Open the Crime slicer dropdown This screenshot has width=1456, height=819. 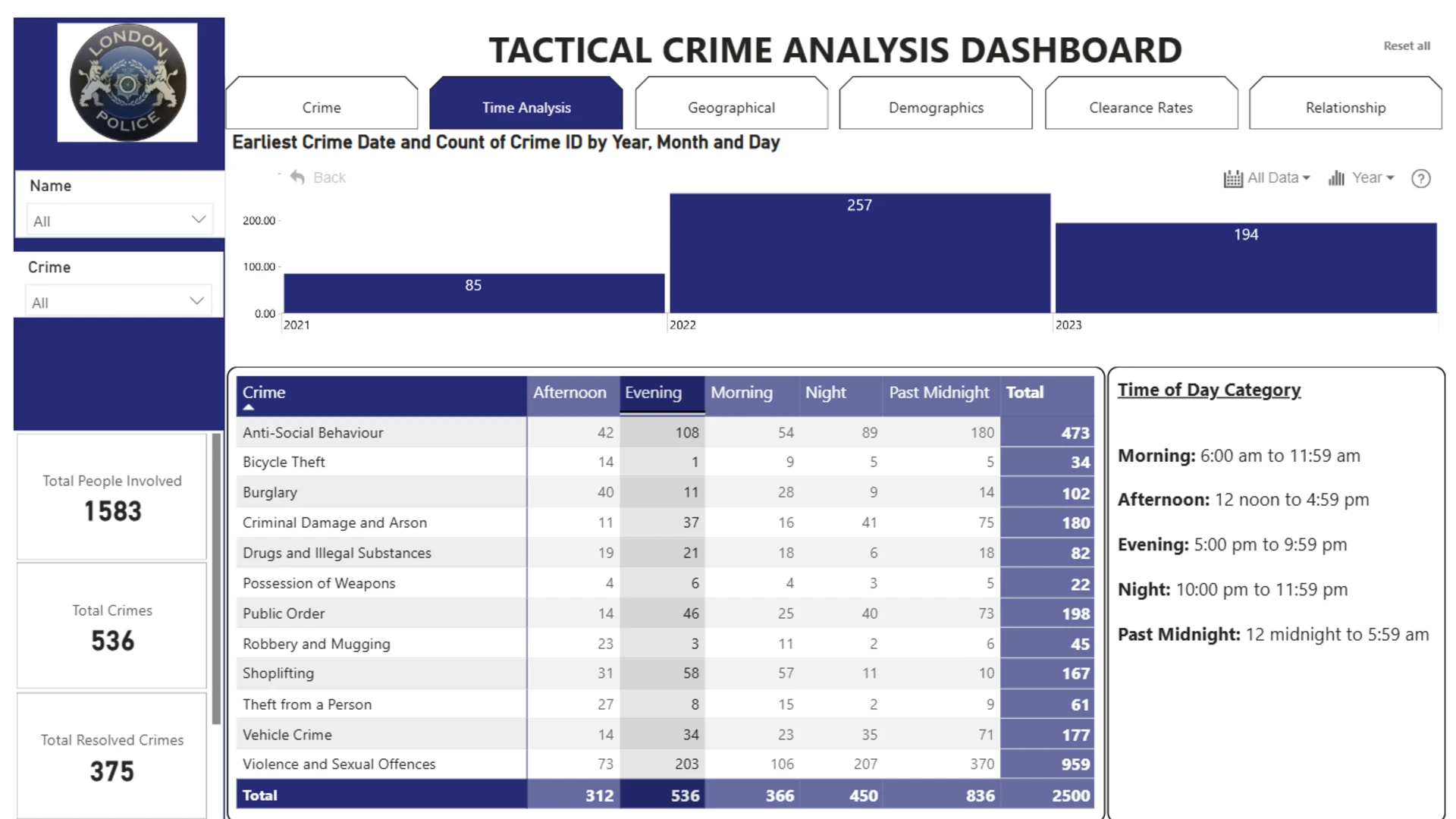pos(118,301)
